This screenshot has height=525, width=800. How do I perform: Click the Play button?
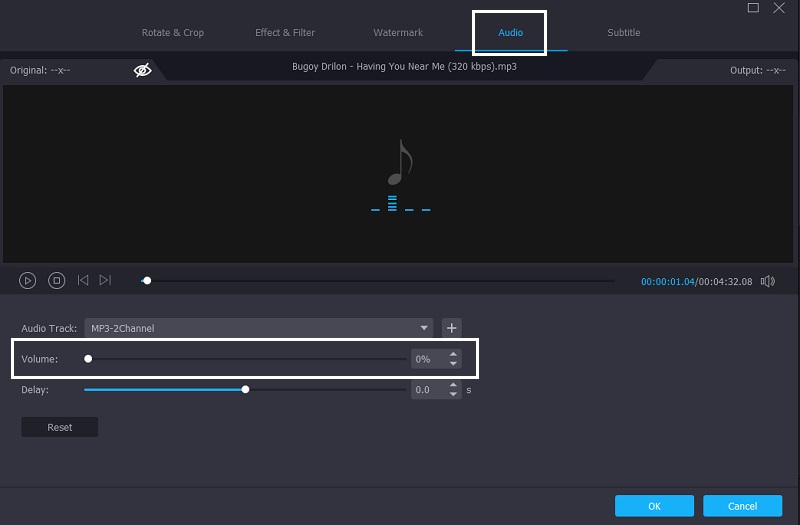click(28, 281)
